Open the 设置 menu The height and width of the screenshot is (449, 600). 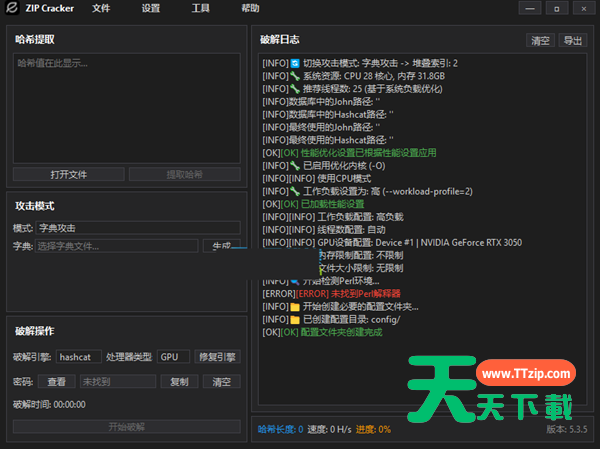coord(151,8)
